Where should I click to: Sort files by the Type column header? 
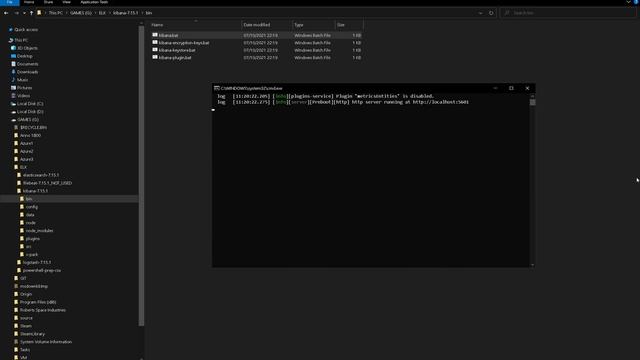[313, 25]
